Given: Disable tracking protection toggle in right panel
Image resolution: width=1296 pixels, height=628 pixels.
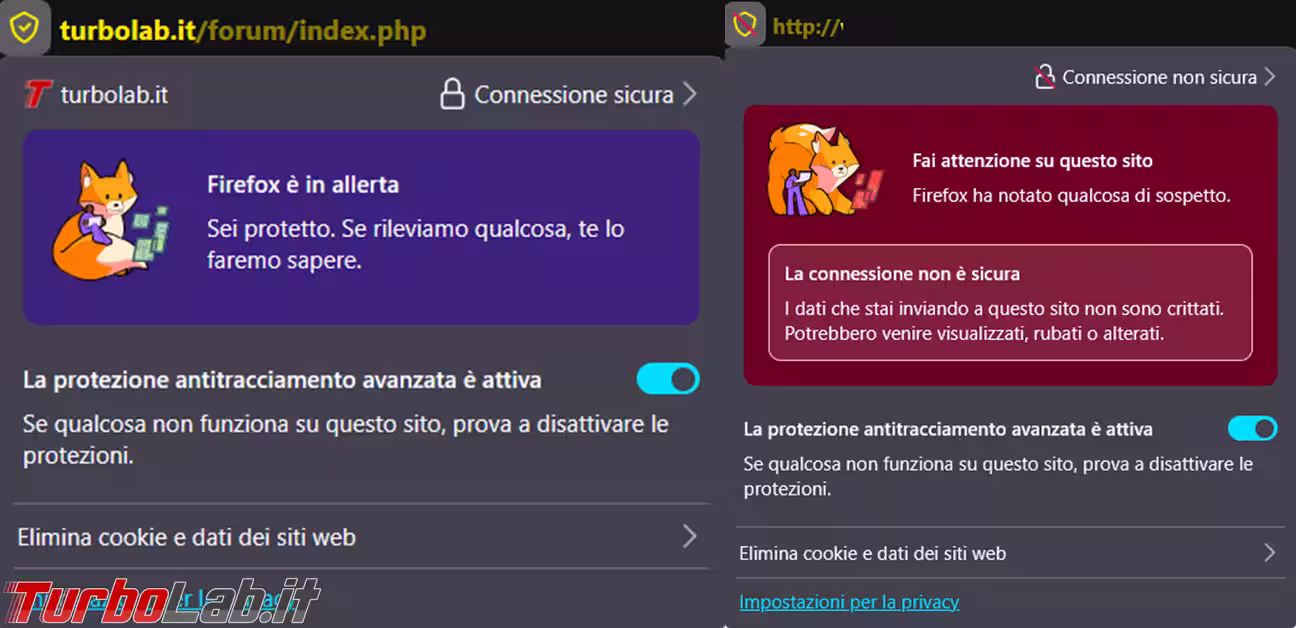Looking at the screenshot, I should point(1253,428).
